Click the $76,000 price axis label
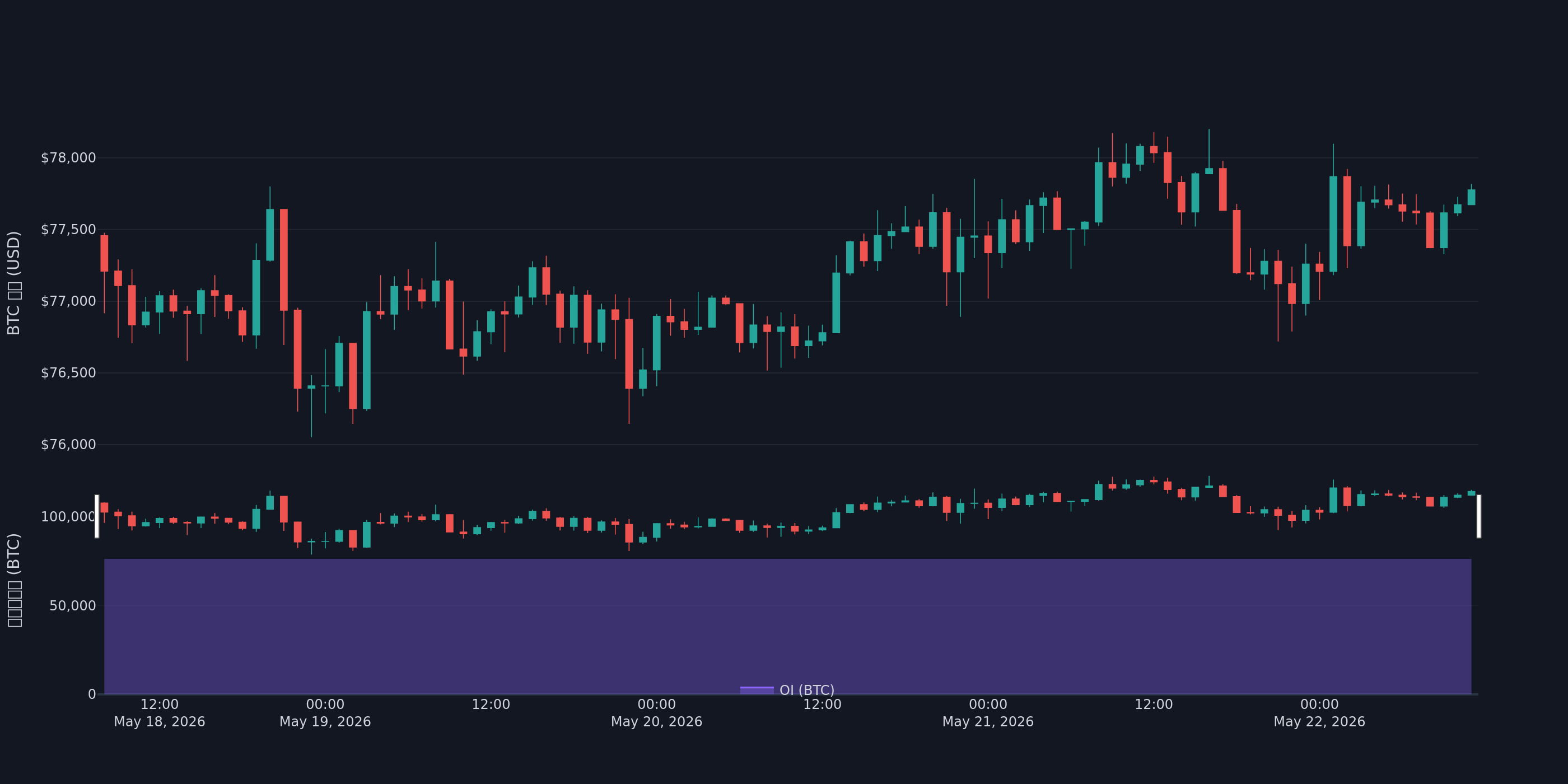This screenshot has height=784, width=1568. click(68, 445)
